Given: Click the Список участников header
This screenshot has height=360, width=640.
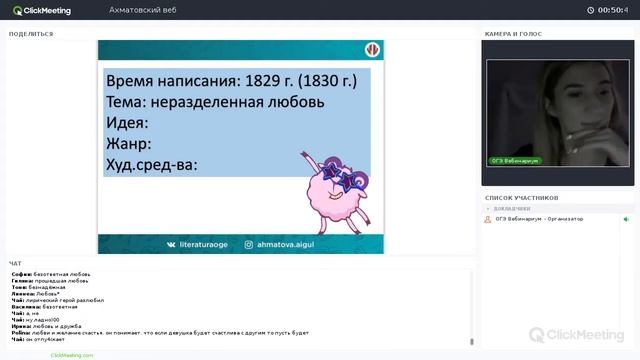Looking at the screenshot, I should coord(522,198).
